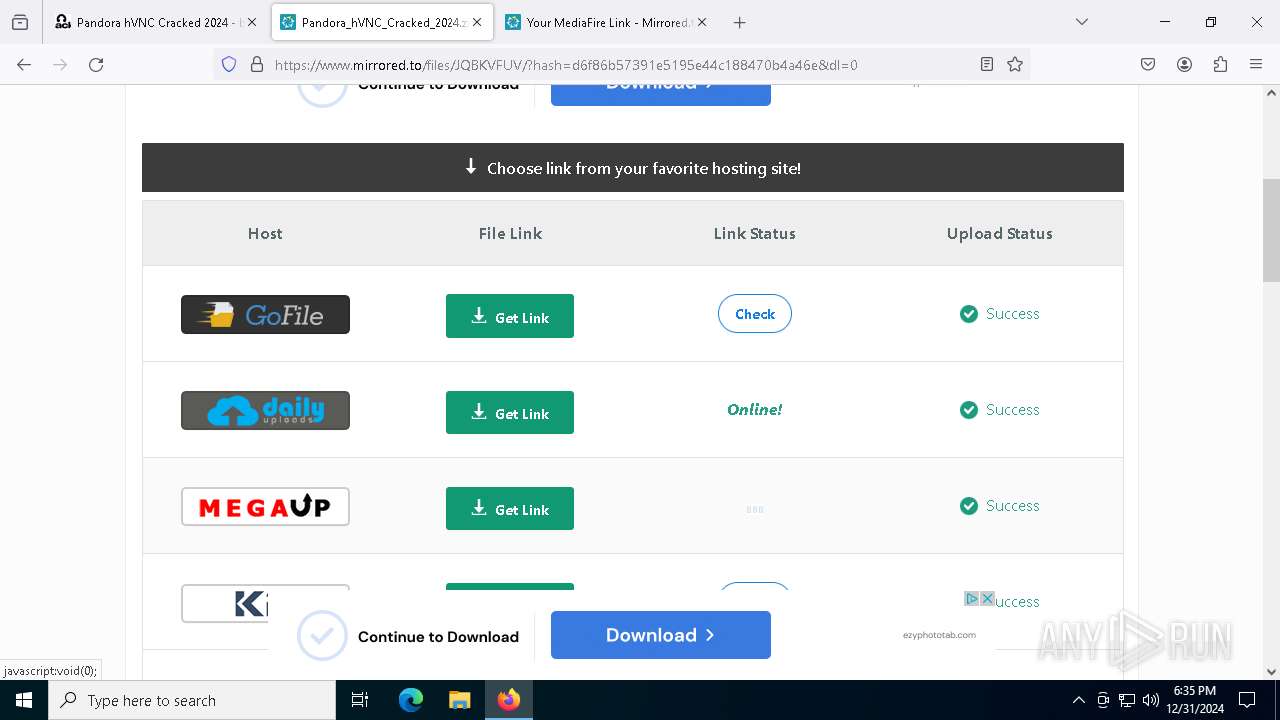1280x720 pixels.
Task: Click the checkmark circle in bottom ad
Action: point(322,635)
